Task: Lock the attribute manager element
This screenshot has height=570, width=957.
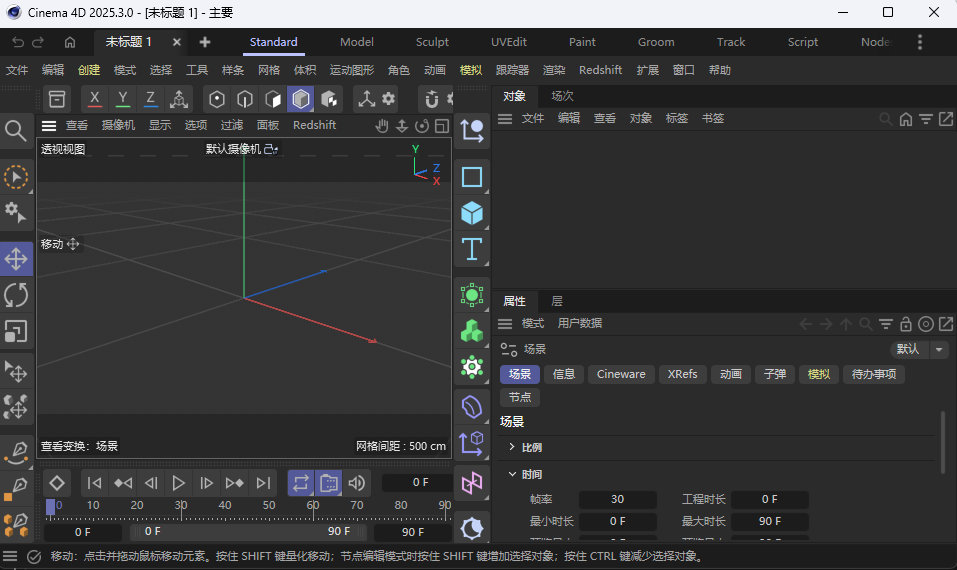Action: point(906,323)
